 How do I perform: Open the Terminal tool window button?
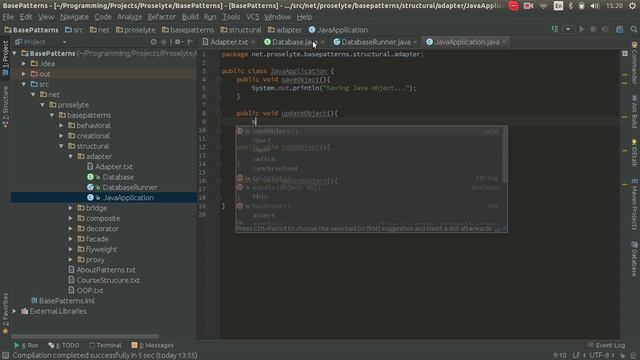(x=105, y=345)
